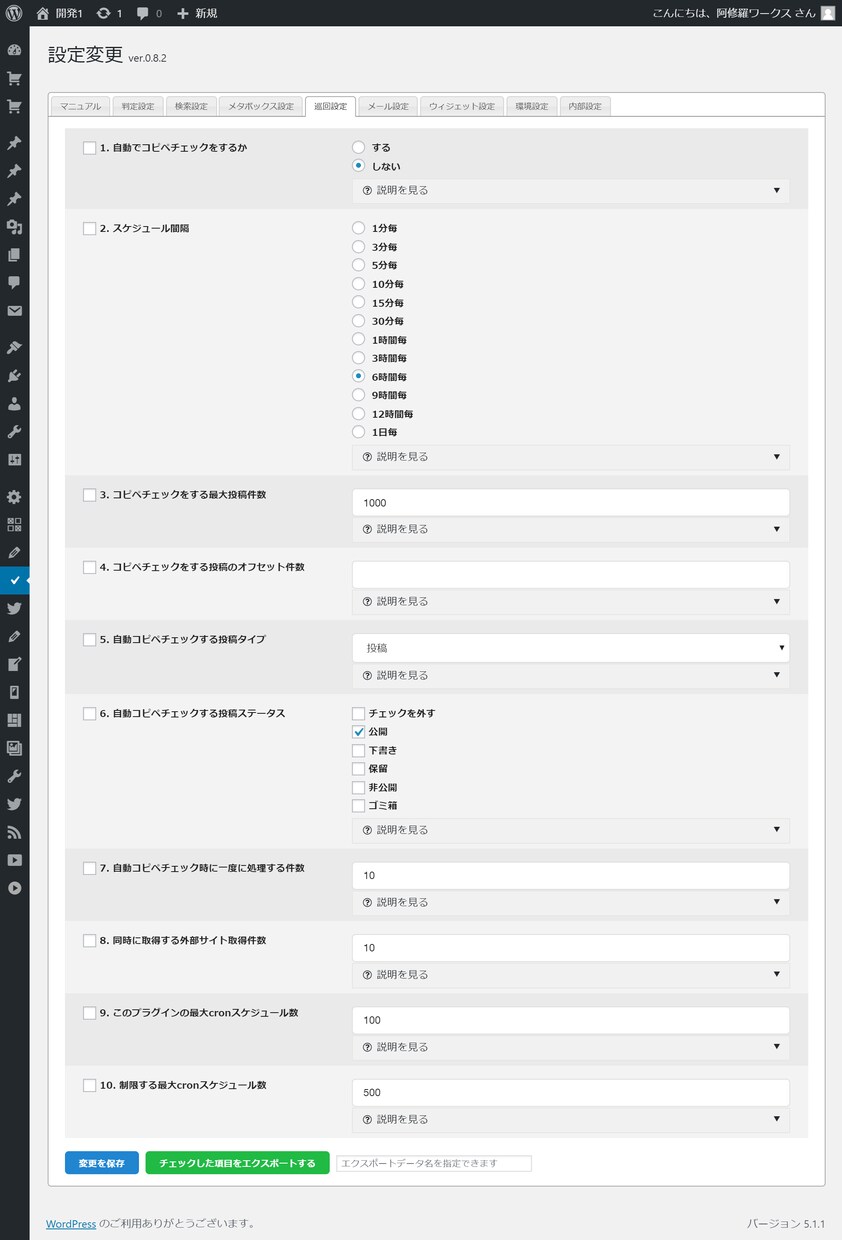
Task: Open the WordPress footer link
Action: [71, 1223]
